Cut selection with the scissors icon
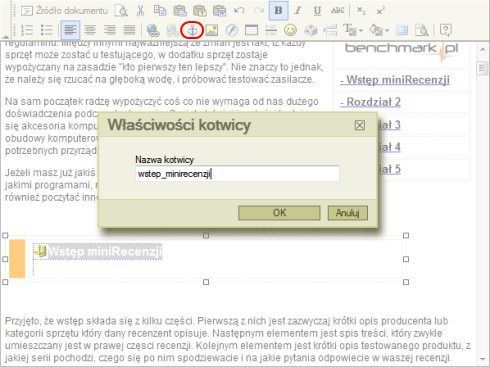 140,11
